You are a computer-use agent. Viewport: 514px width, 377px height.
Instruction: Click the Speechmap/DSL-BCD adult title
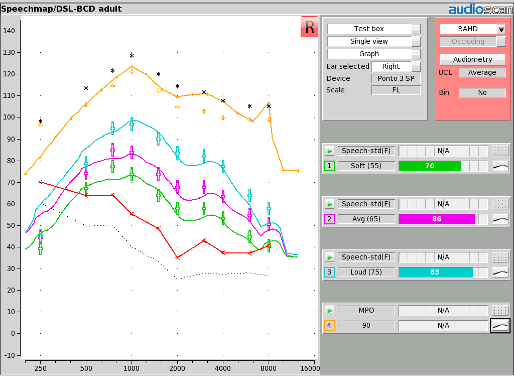61,9
